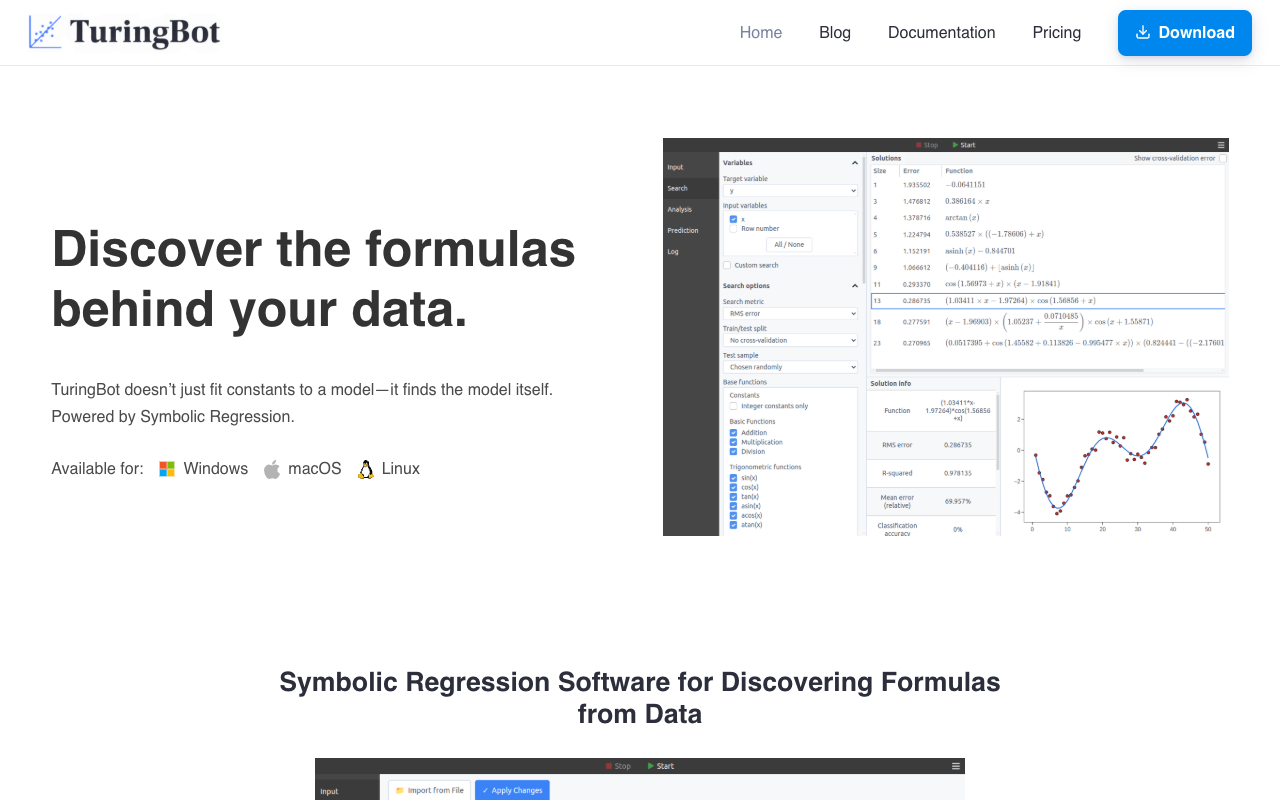
Task: Go to the Home nav link
Action: pos(761,33)
